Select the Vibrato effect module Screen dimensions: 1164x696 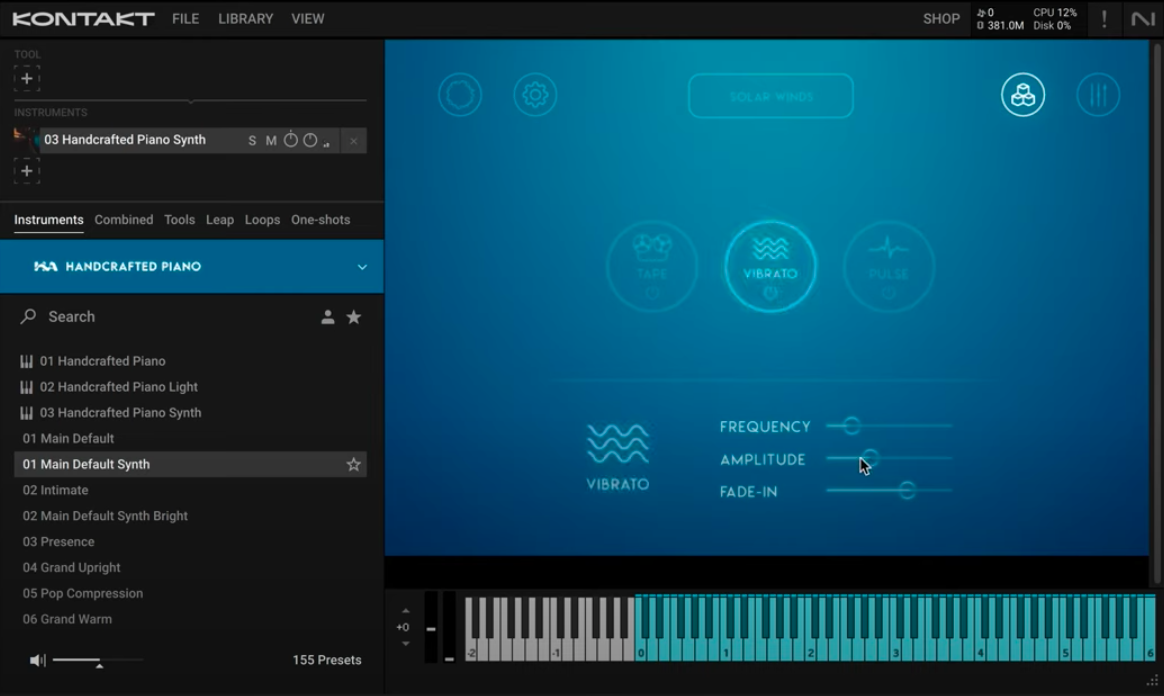pos(771,266)
